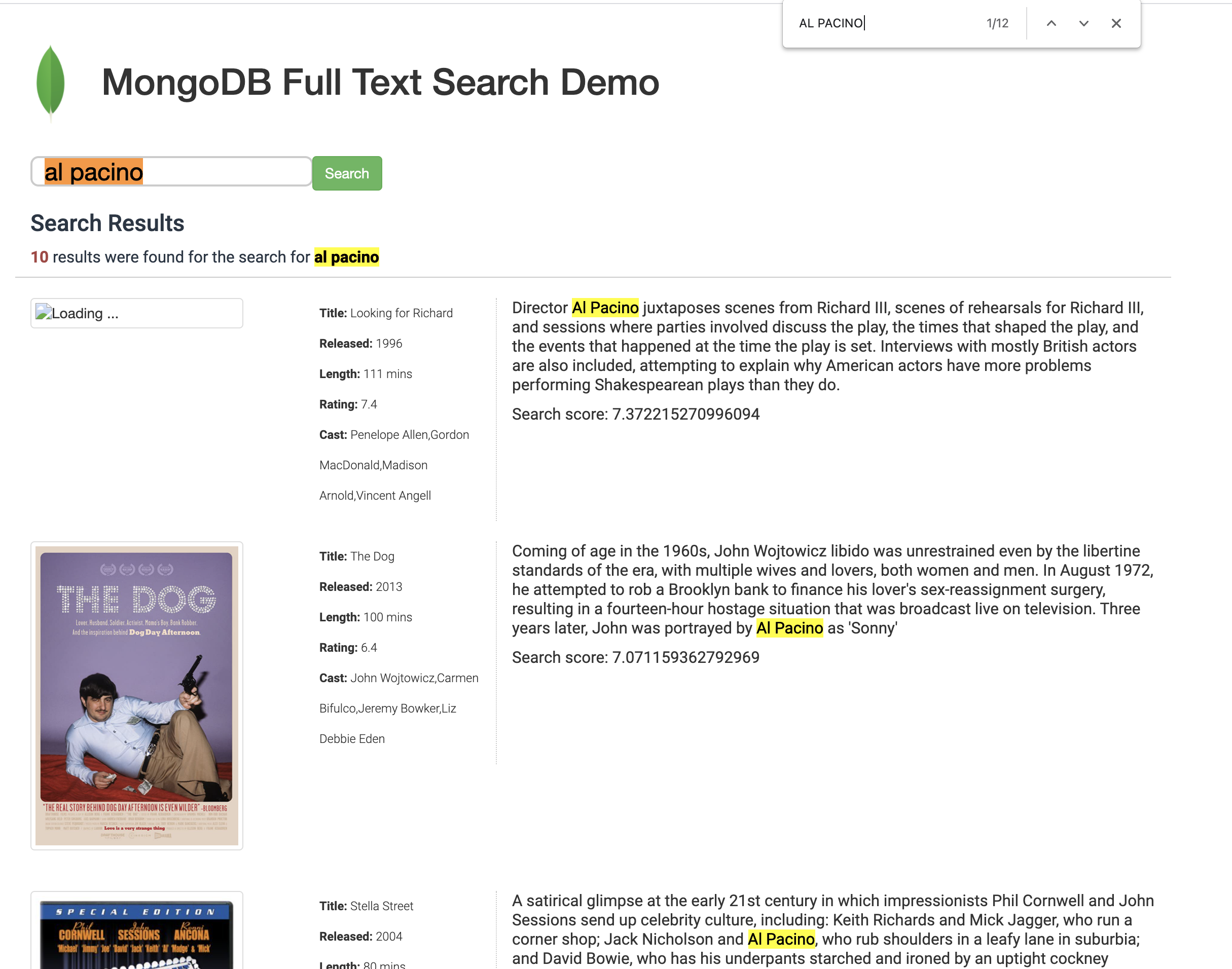This screenshot has height=969, width=1232.
Task: Click the 1/12 match counter
Action: (x=997, y=23)
